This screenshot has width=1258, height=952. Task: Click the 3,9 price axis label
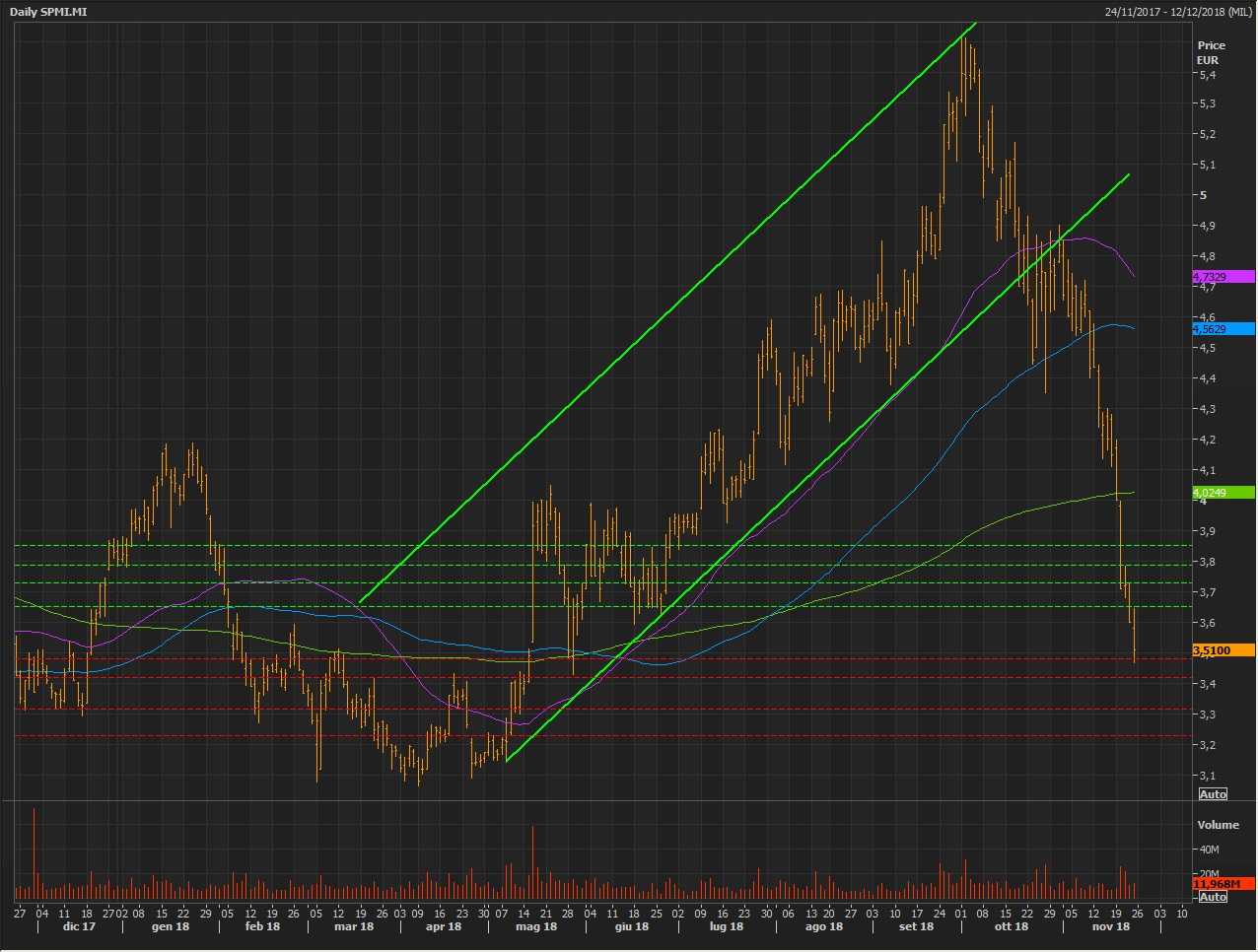click(1208, 531)
